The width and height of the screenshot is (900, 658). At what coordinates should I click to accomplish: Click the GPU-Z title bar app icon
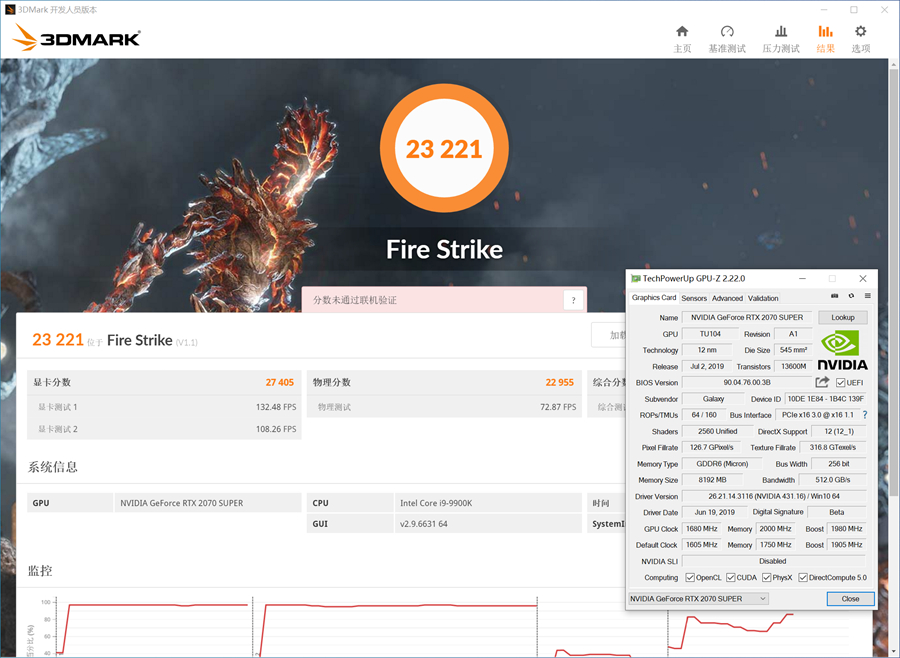click(x=635, y=278)
